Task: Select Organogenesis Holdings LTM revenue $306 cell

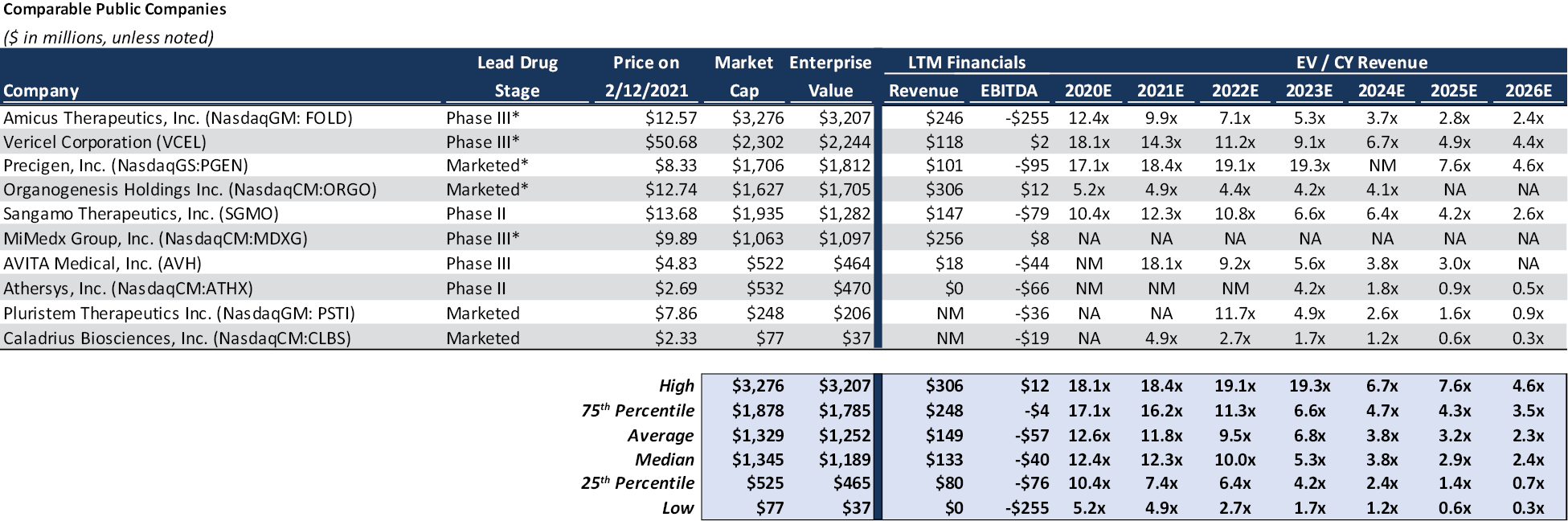Action: pyautogui.click(x=944, y=190)
